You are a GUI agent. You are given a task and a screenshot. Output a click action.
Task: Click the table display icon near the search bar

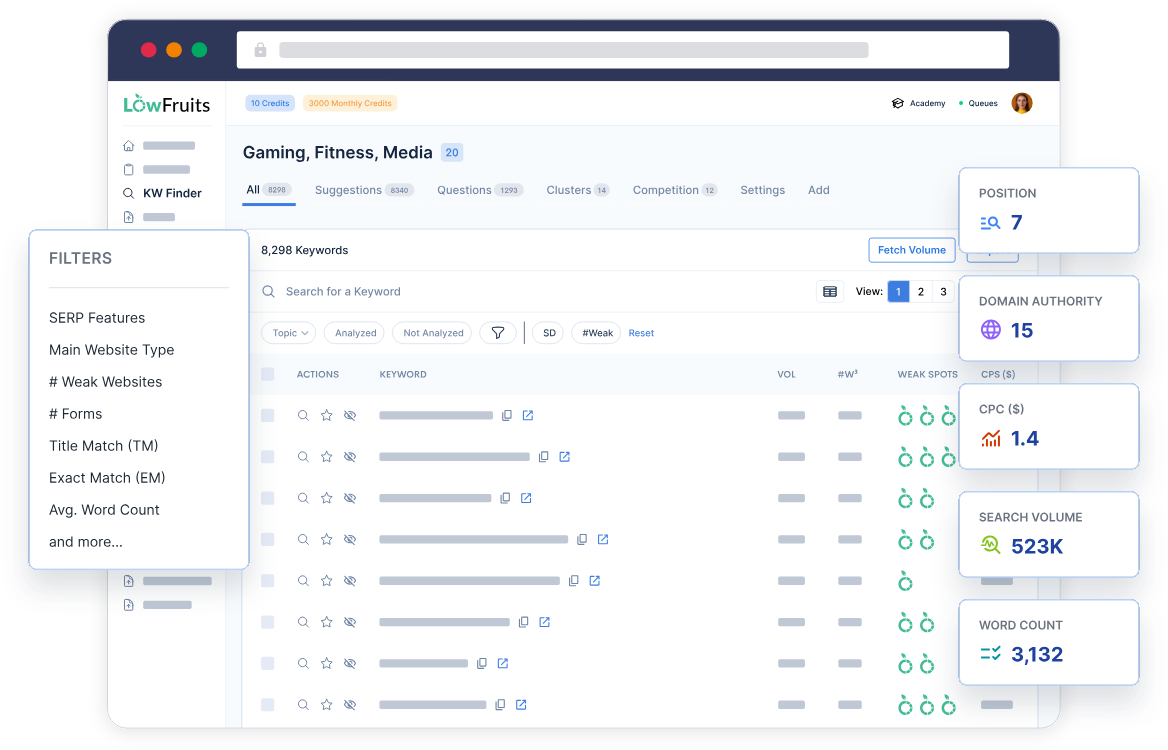(829, 291)
